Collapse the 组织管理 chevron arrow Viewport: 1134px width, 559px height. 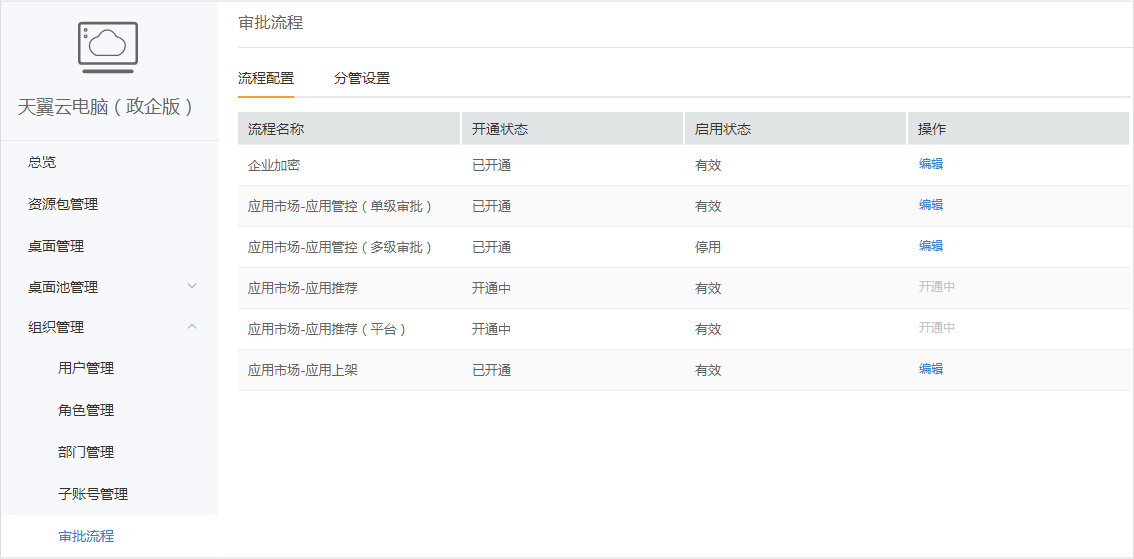193,327
